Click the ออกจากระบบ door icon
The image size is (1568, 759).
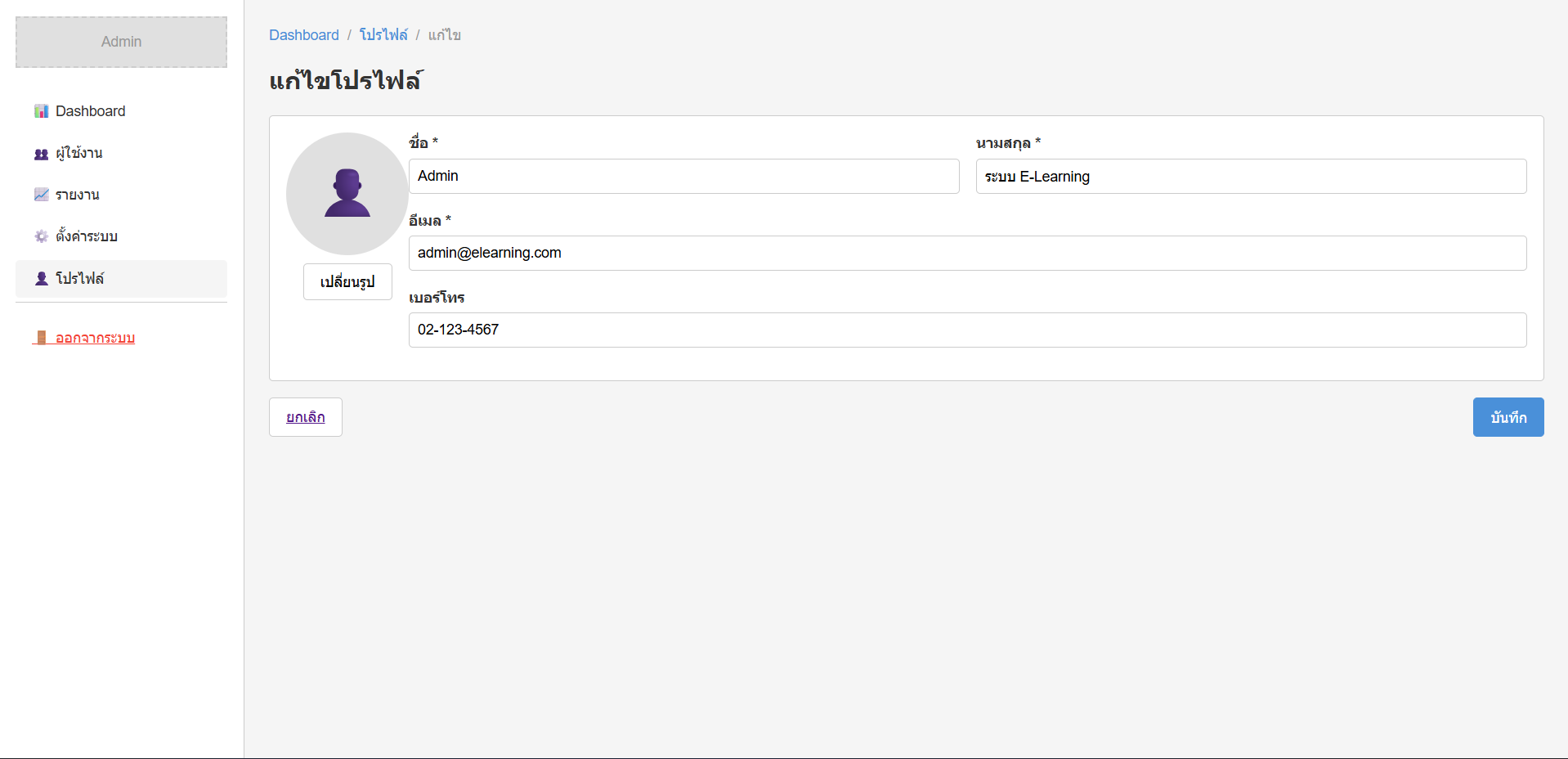41,338
